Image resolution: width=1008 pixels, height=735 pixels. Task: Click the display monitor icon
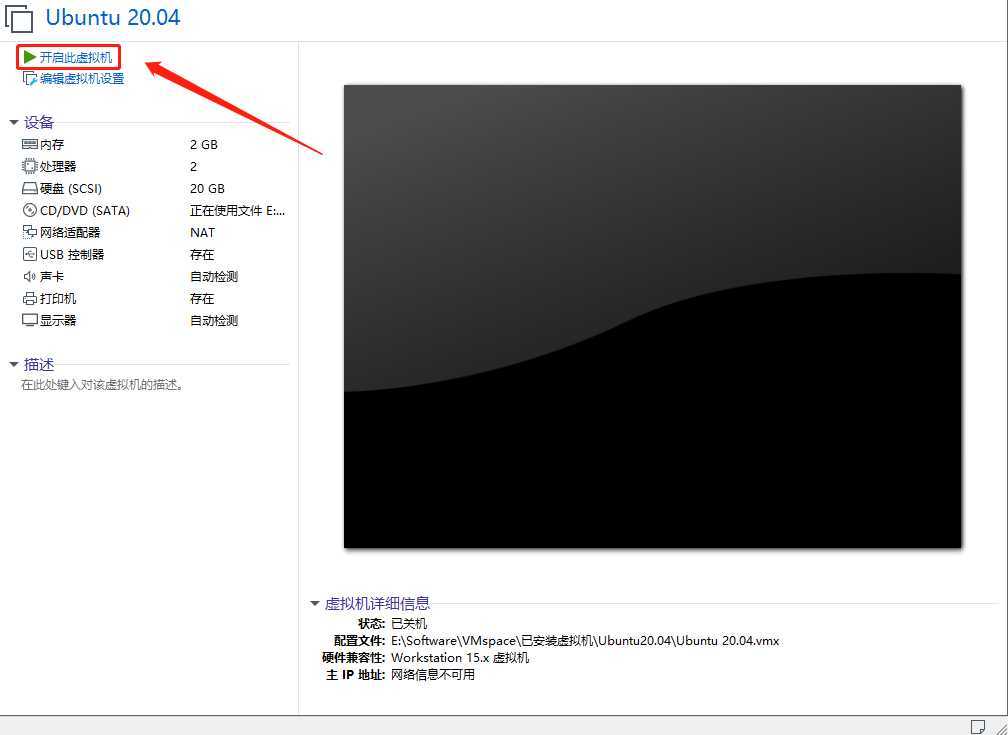pyautogui.click(x=30, y=320)
